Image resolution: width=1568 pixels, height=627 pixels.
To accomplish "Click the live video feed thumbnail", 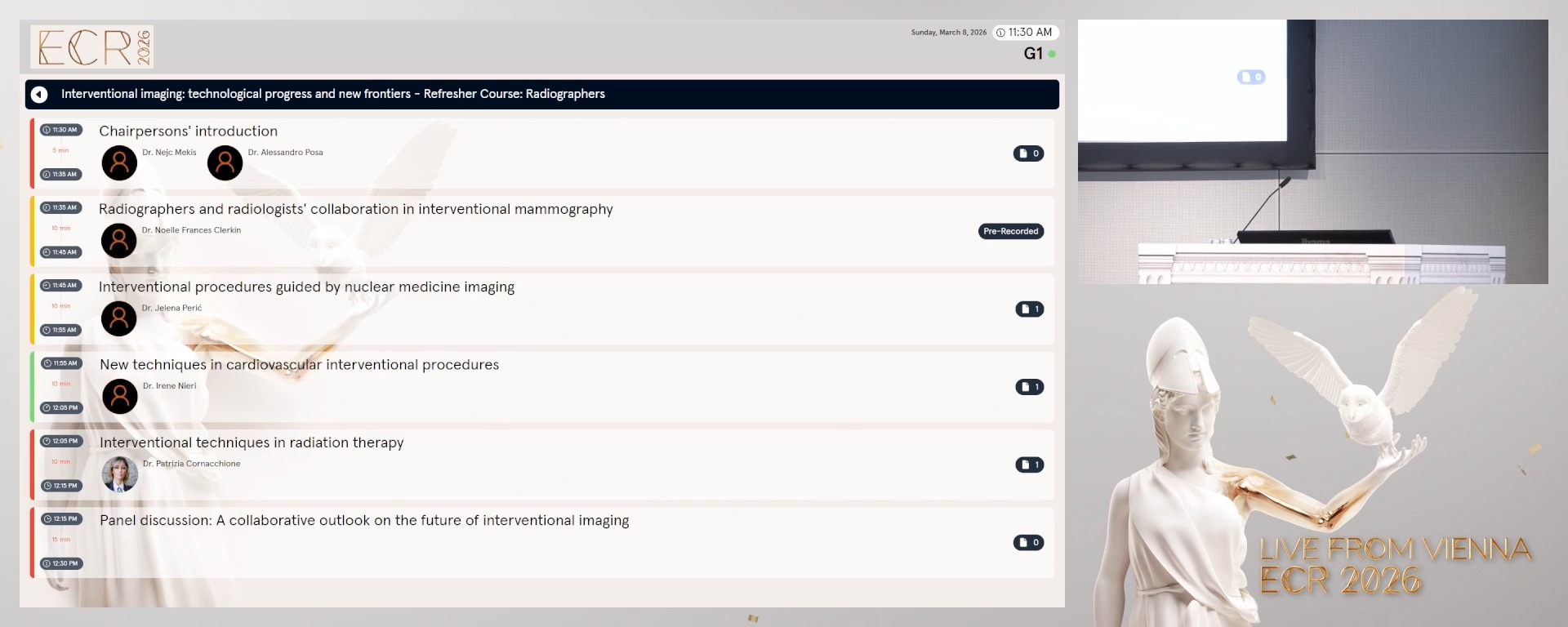I will click(1312, 152).
